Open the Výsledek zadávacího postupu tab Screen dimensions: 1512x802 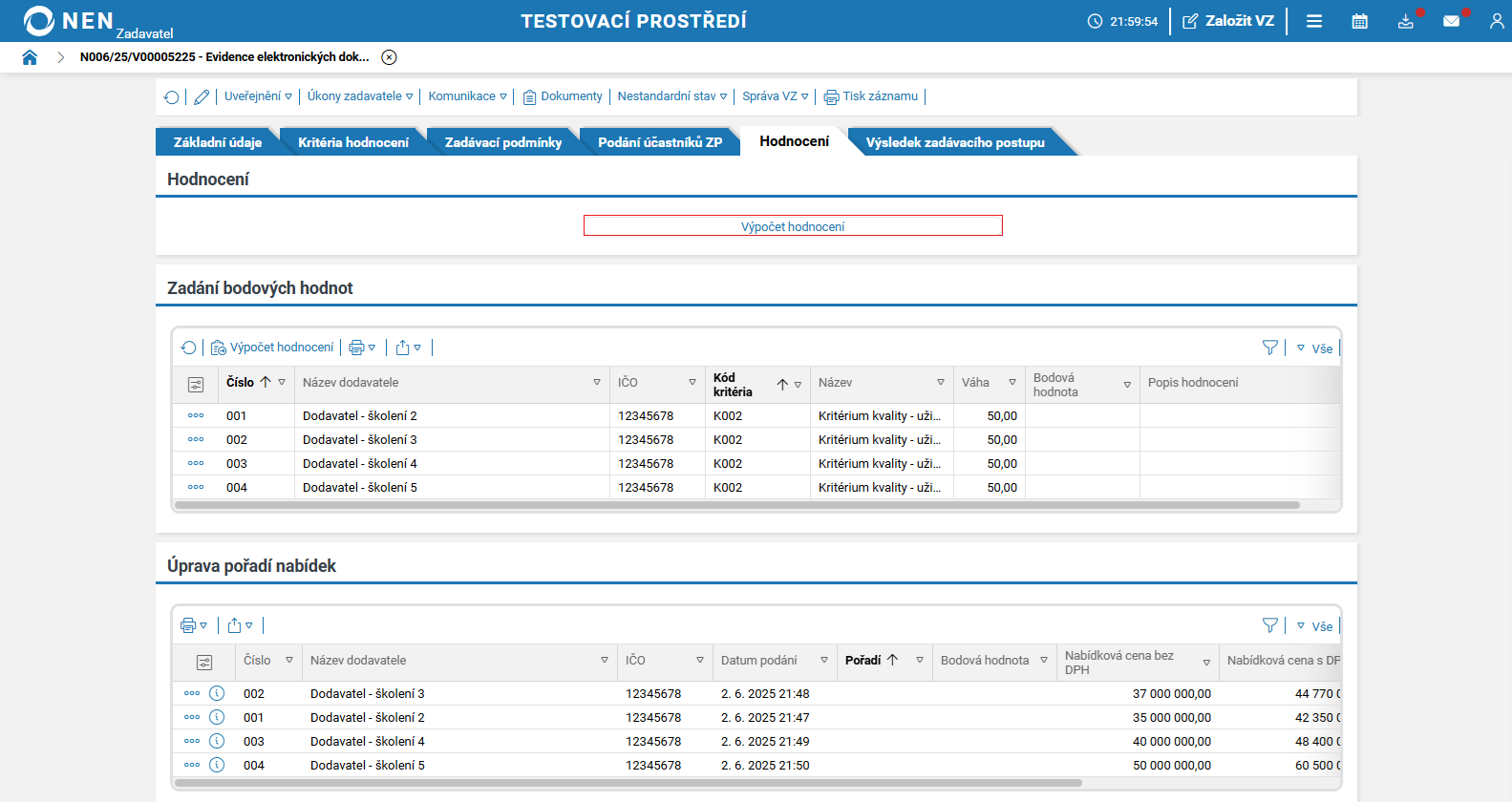954,142
